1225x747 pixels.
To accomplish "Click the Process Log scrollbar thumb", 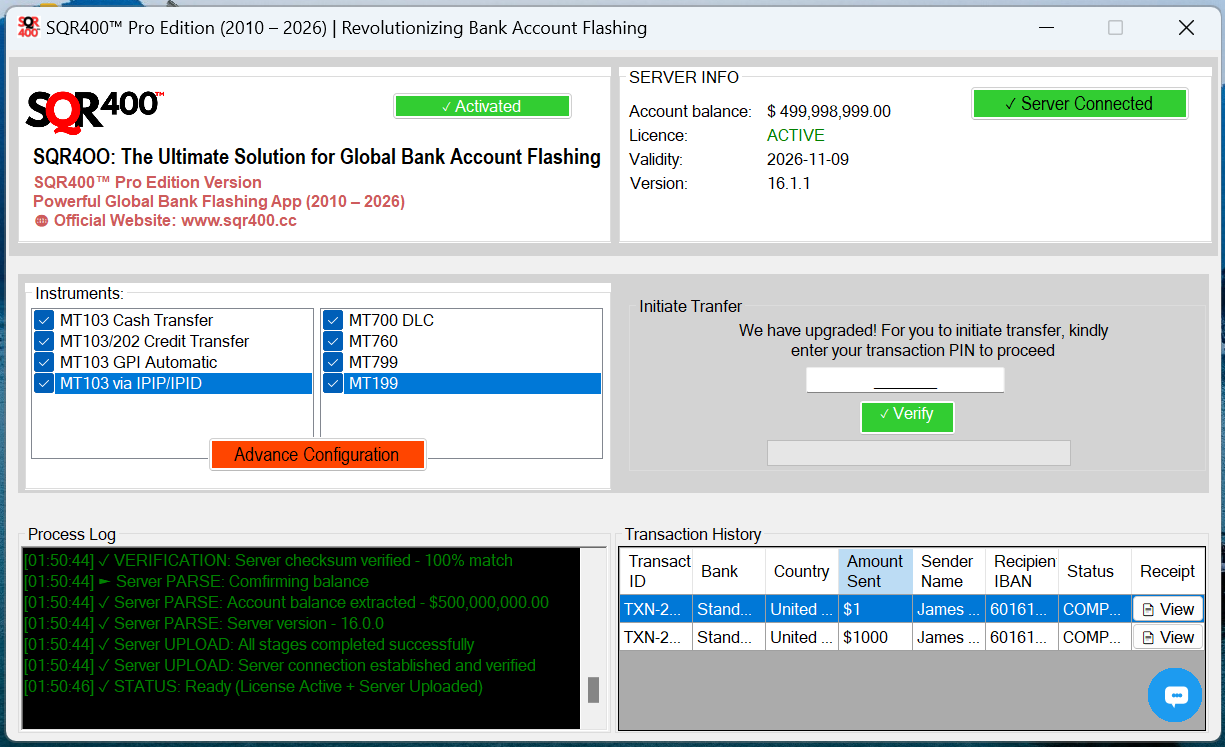I will point(593,689).
